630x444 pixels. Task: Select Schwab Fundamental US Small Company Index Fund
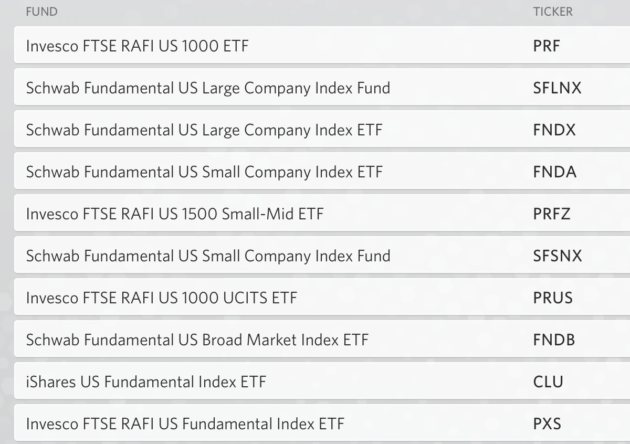pos(322,255)
